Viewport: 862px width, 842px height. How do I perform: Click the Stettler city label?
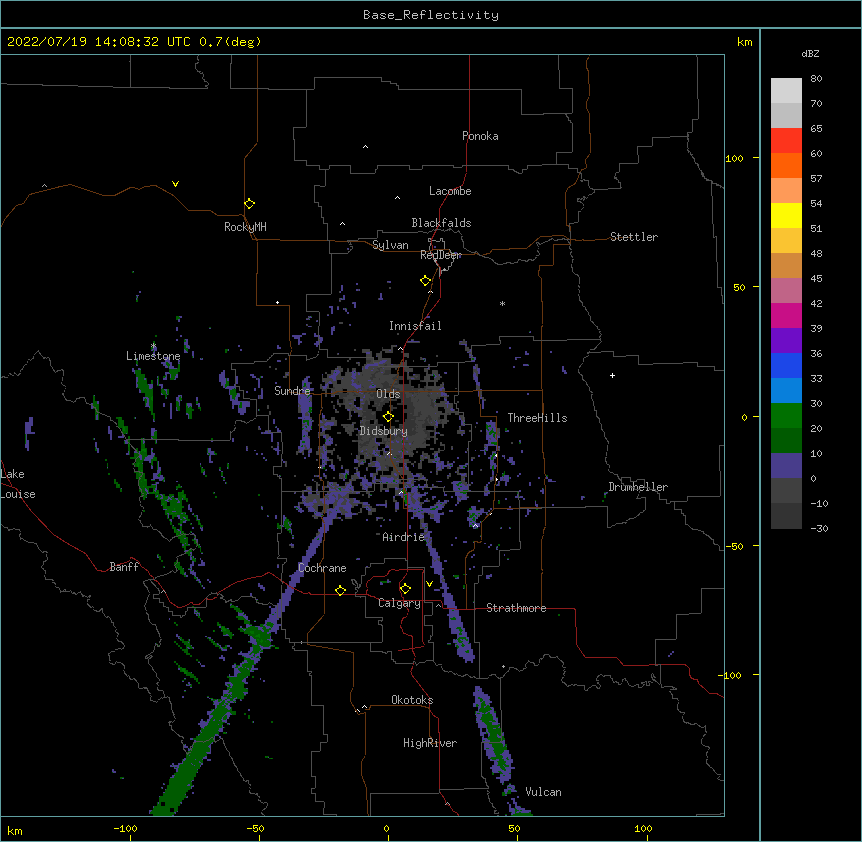pos(634,237)
